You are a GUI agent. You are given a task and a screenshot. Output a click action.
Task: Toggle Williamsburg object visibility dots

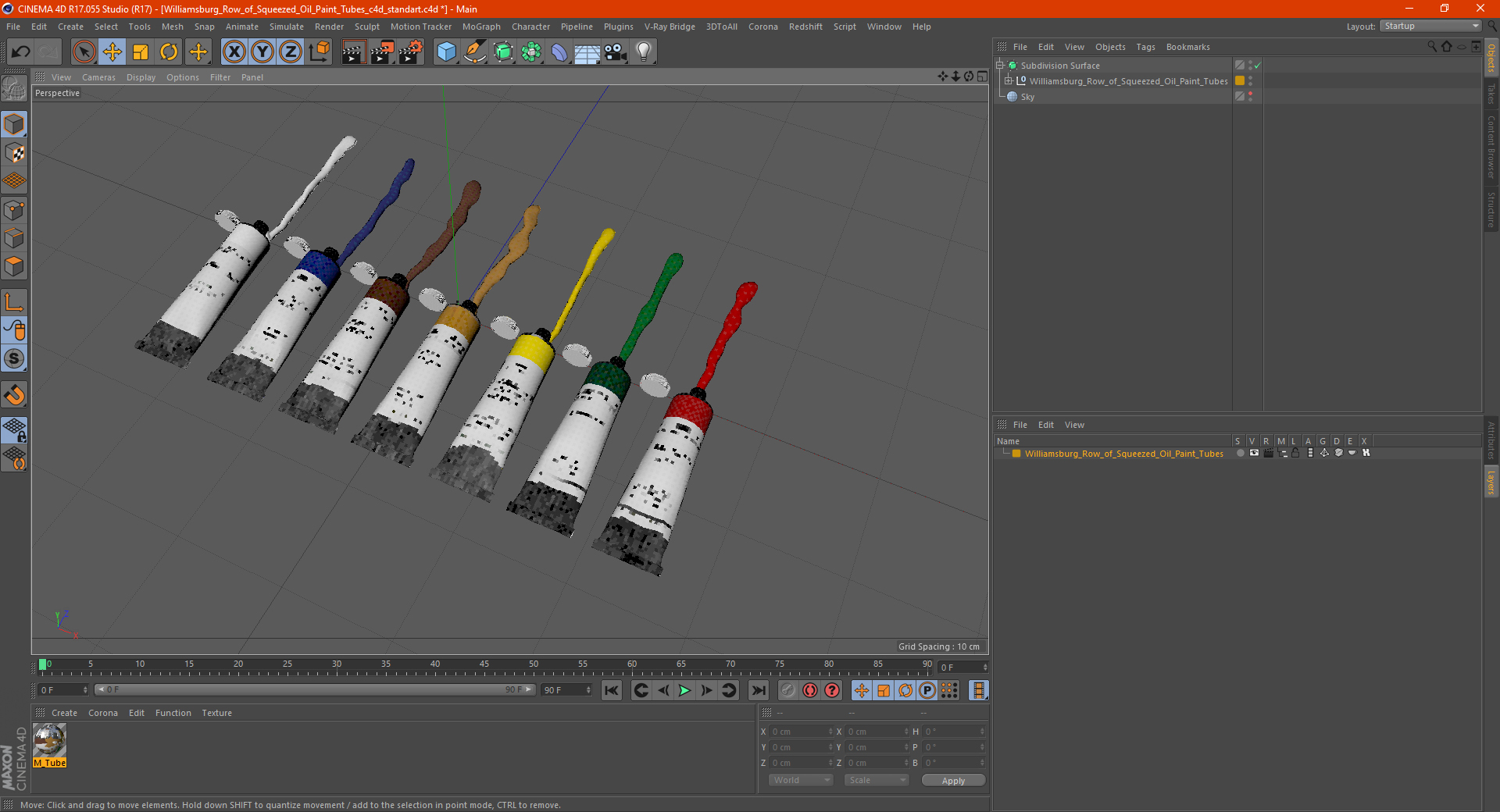tap(1250, 81)
